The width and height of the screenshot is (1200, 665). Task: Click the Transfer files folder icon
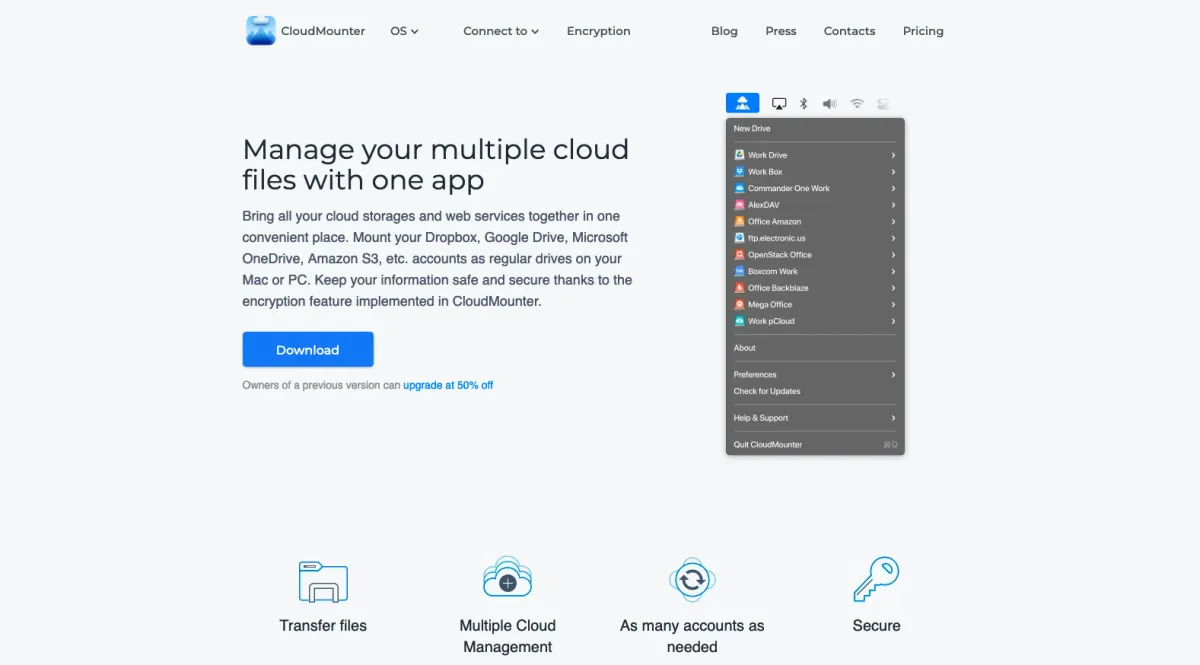323,581
